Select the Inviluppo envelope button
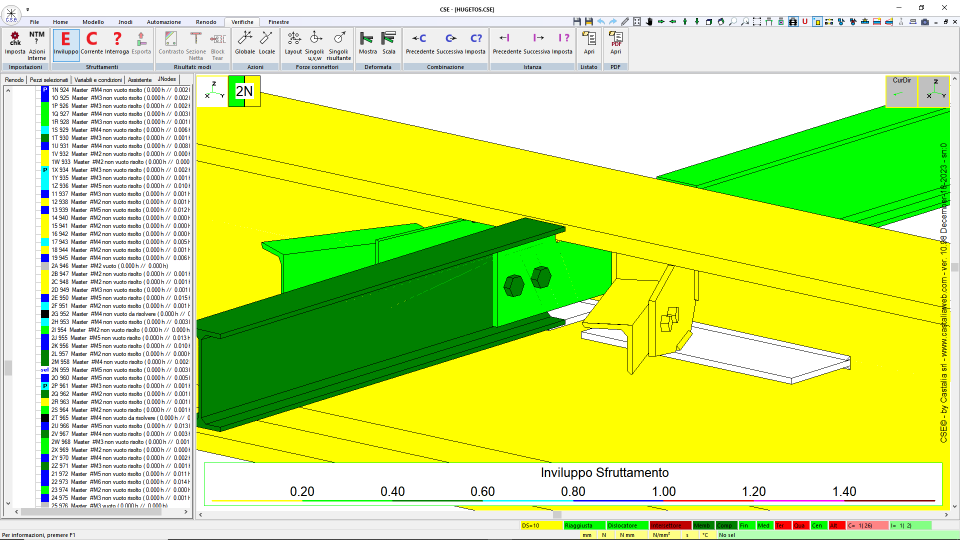 click(66, 43)
